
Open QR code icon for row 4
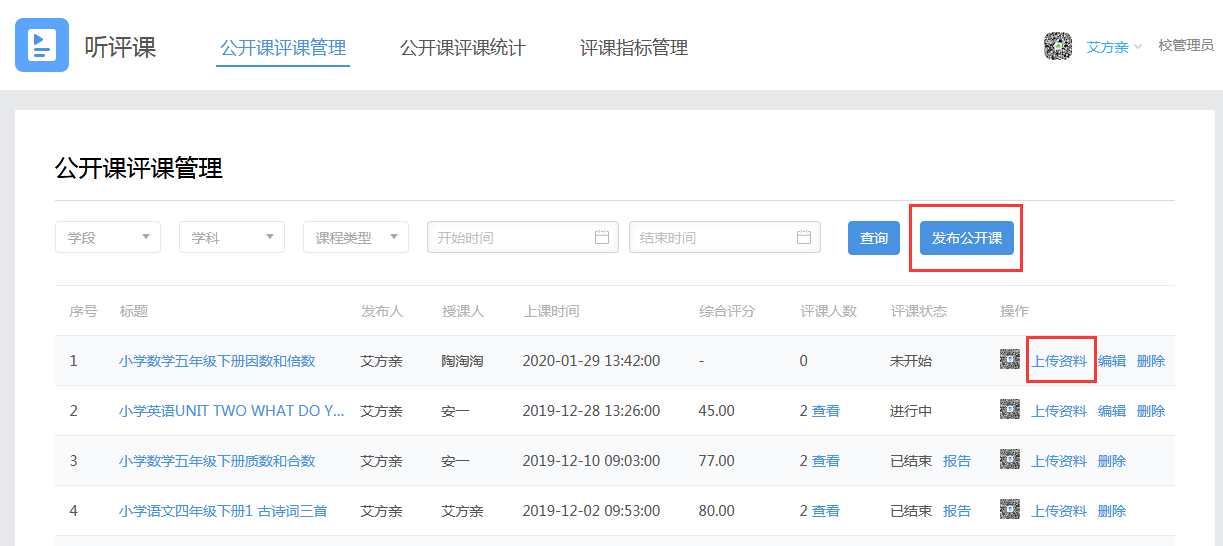tap(1009, 510)
